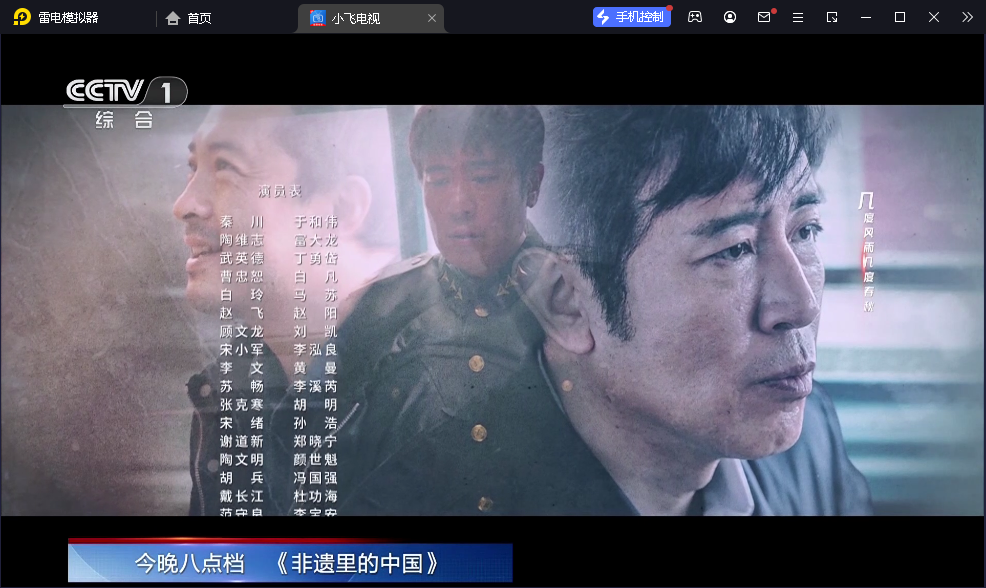Open the user account panel
The image size is (986, 588).
coord(729,17)
